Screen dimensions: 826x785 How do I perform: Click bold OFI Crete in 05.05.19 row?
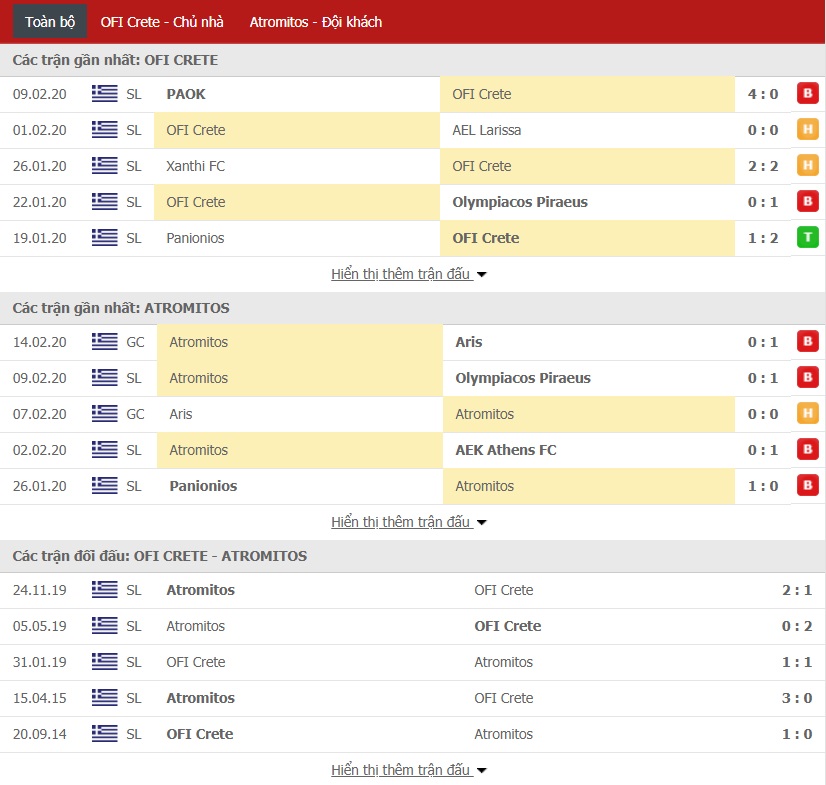[508, 626]
